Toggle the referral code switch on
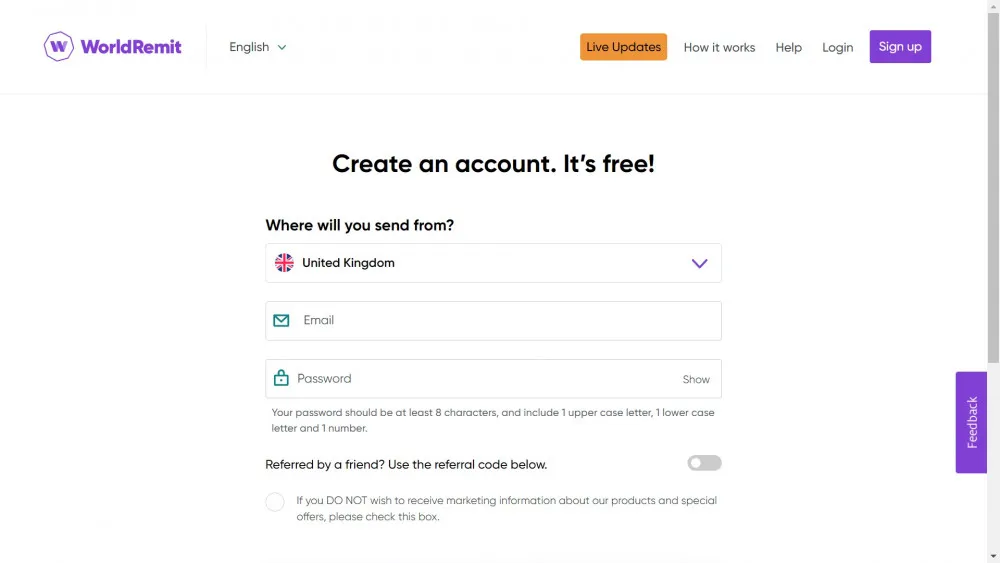The image size is (1000, 563). 704,463
